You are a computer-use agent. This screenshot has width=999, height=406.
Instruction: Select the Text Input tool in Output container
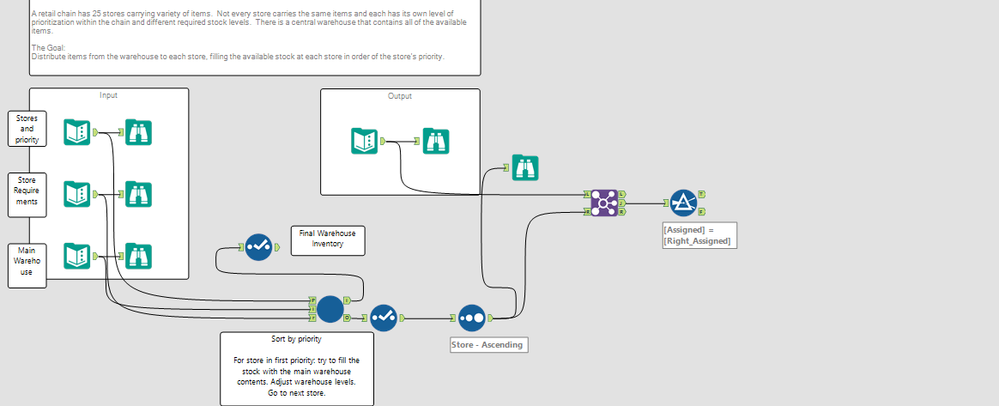364,141
